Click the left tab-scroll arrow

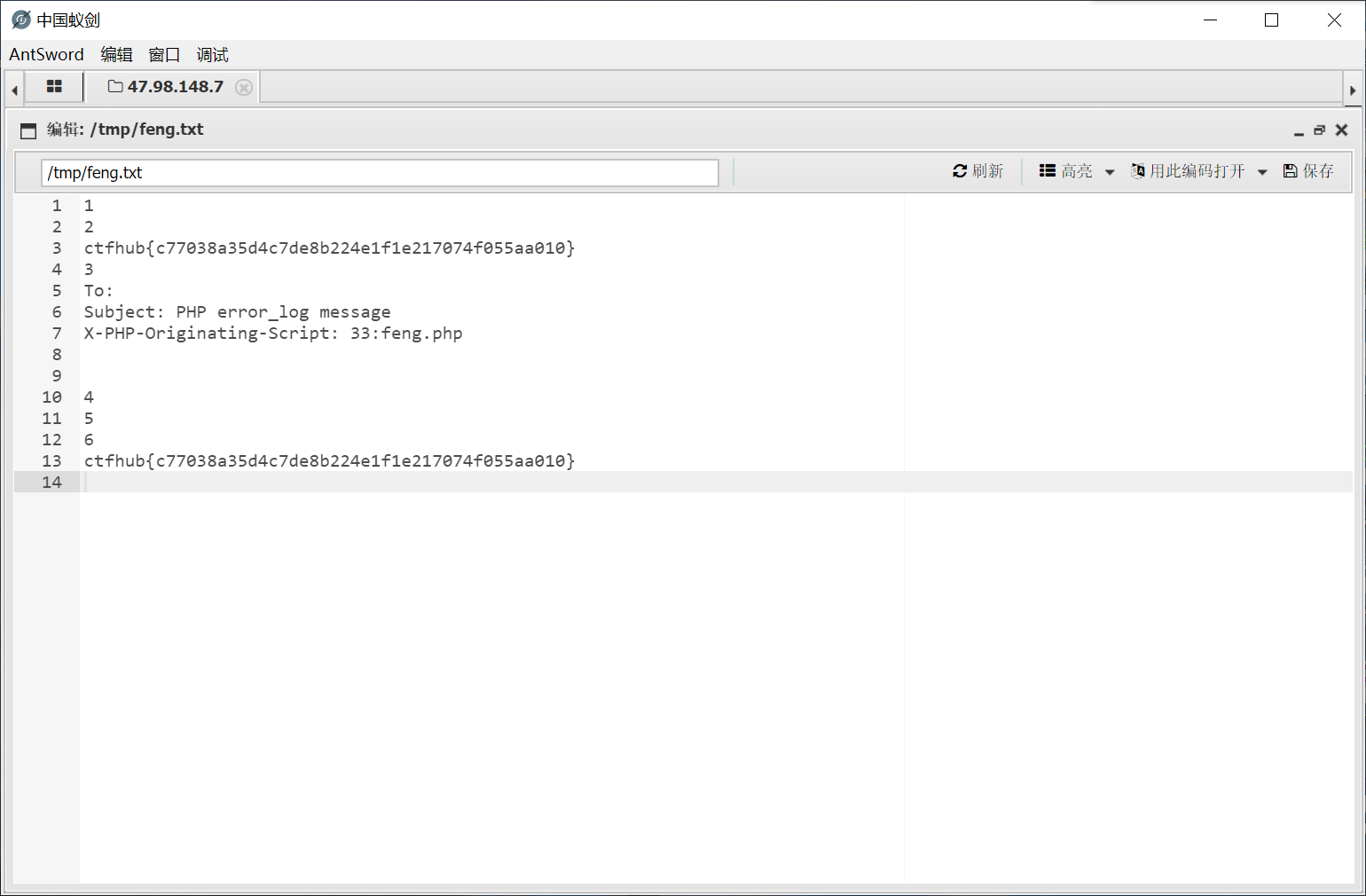coord(13,89)
